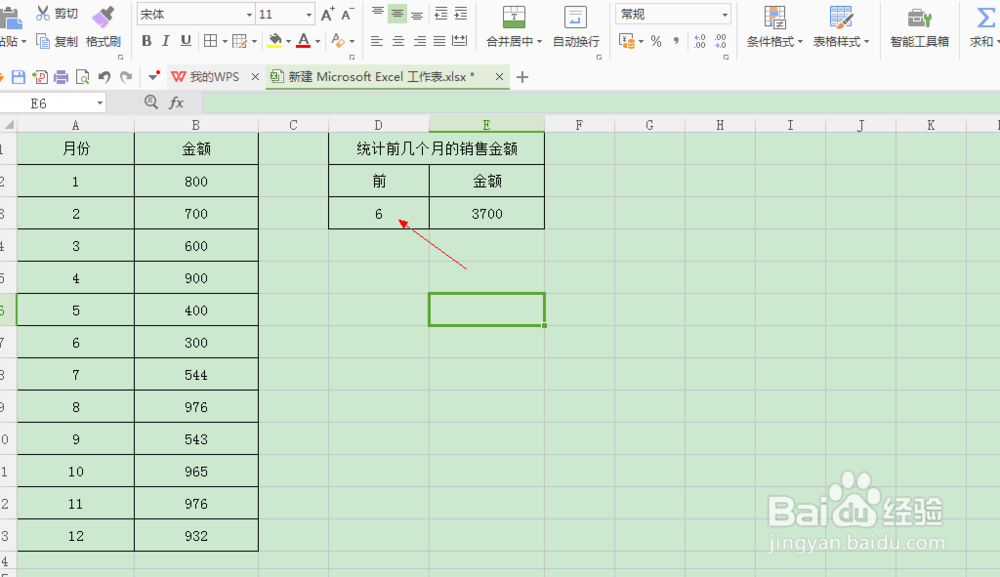Image resolution: width=1000 pixels, height=577 pixels.
Task: Select the Format Painter (格式刷) tool
Action: point(103,27)
